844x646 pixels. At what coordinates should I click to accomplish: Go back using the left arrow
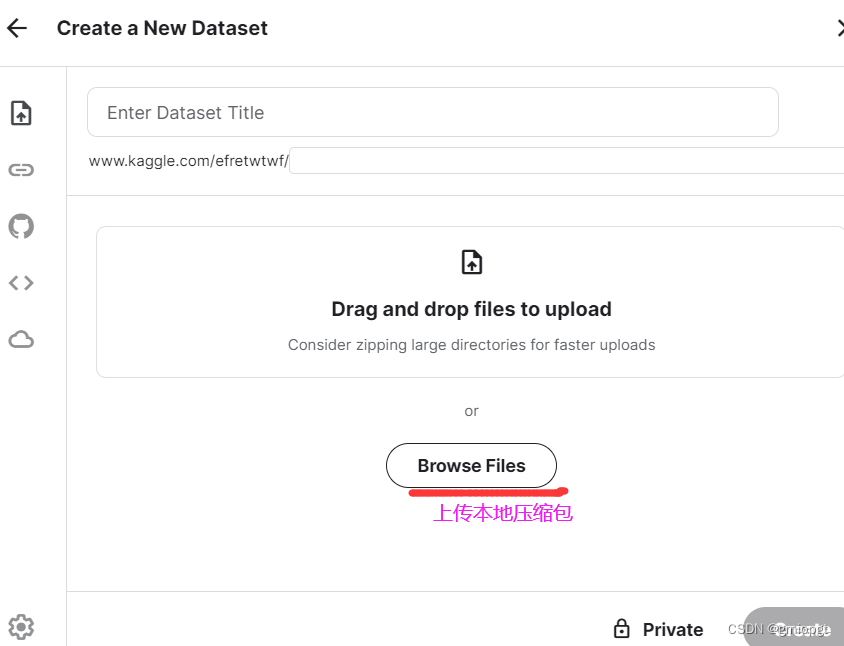click(x=17, y=28)
